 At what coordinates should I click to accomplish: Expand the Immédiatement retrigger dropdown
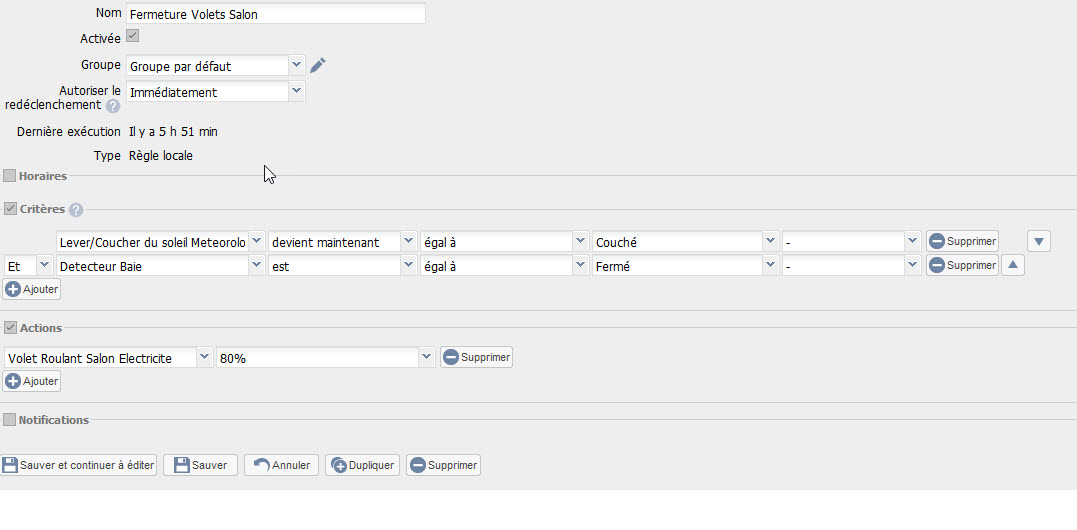click(x=296, y=91)
